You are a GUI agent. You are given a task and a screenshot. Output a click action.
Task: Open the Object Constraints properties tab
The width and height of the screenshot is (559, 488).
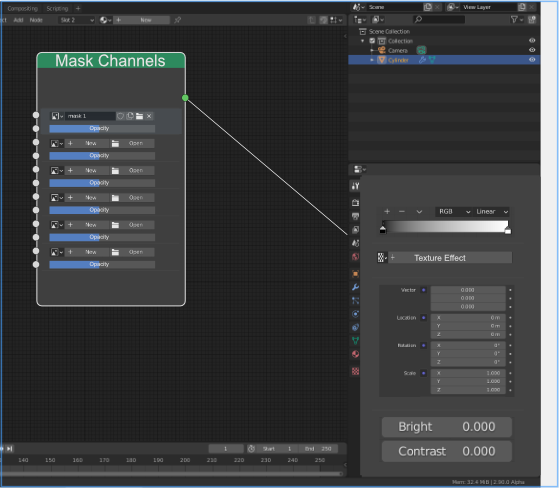(355, 327)
